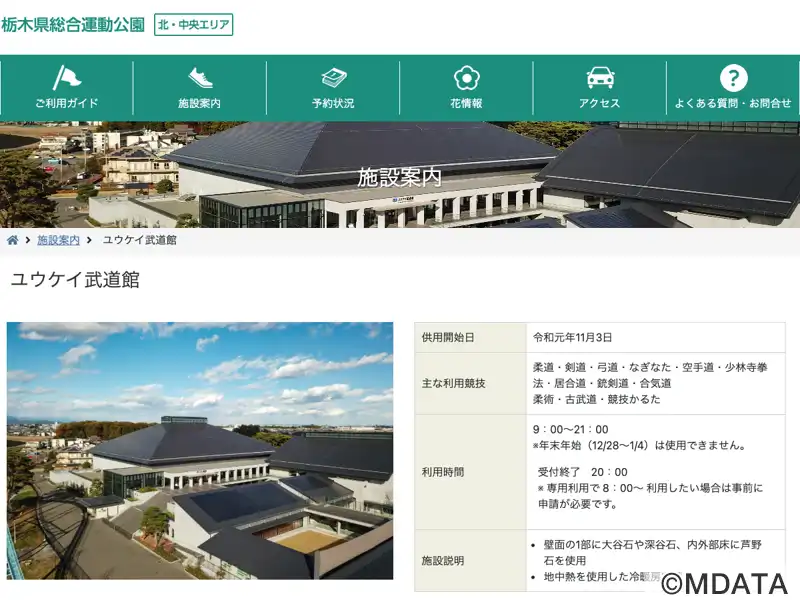Image resolution: width=800 pixels, height=600 pixels.
Task: Click the 受付終了 20:00 text
Action: 582,472
